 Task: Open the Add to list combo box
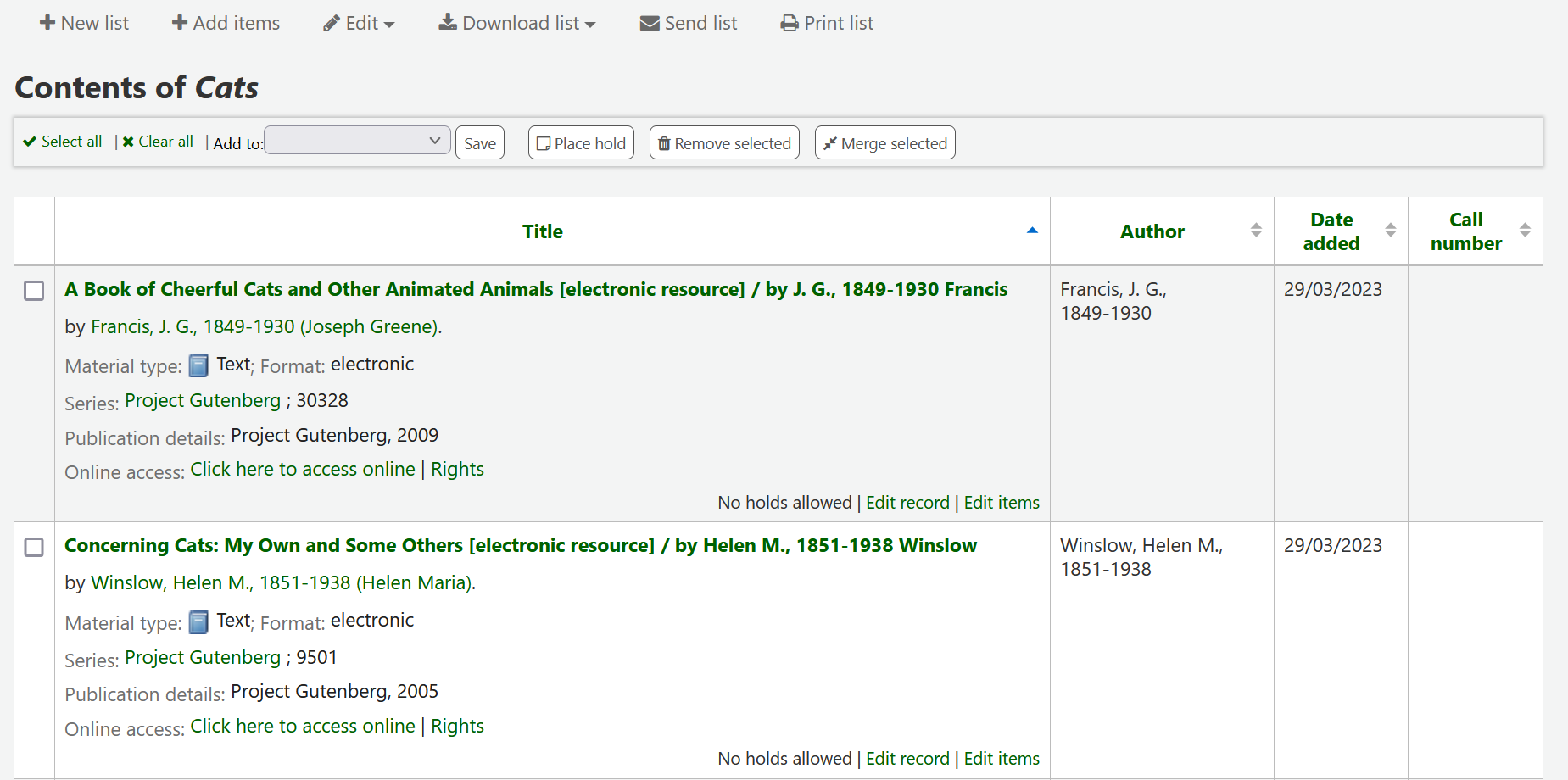click(356, 140)
